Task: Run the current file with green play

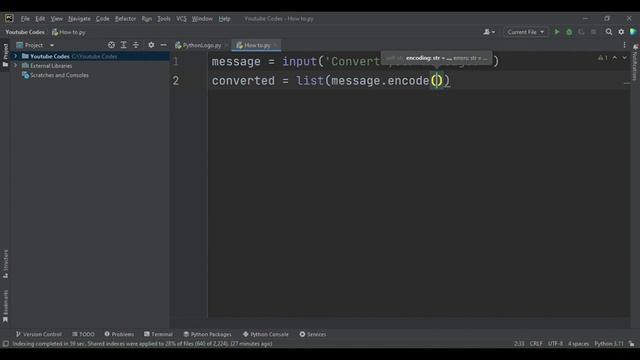Action: [x=557, y=32]
